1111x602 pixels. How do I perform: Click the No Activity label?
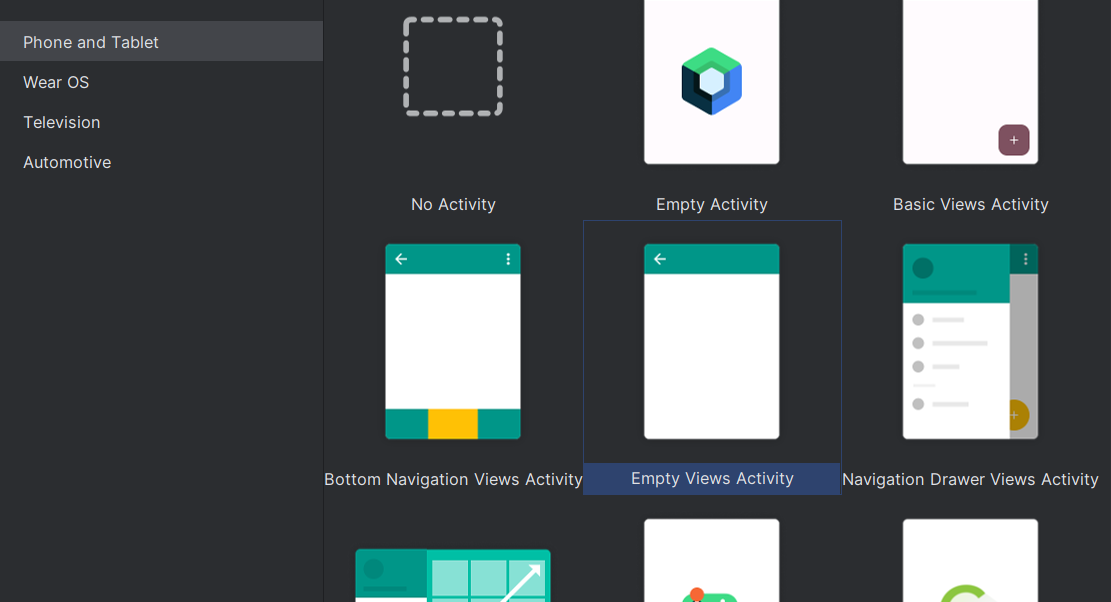click(453, 205)
